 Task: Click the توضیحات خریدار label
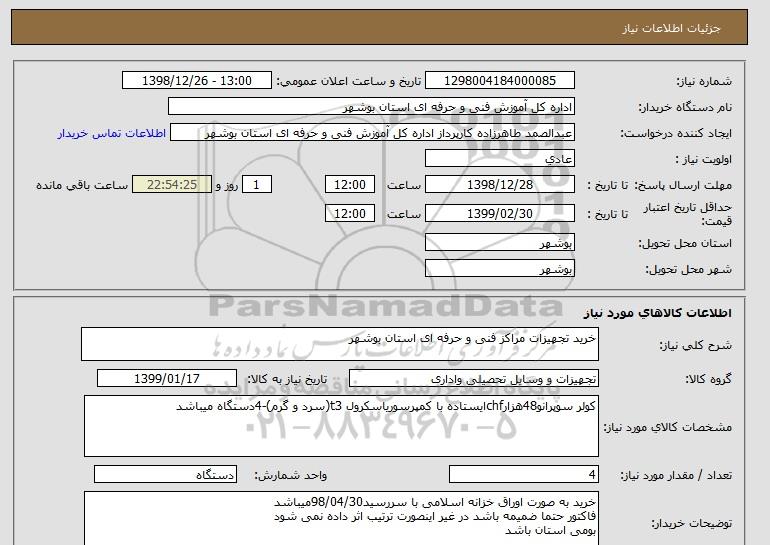click(x=691, y=523)
